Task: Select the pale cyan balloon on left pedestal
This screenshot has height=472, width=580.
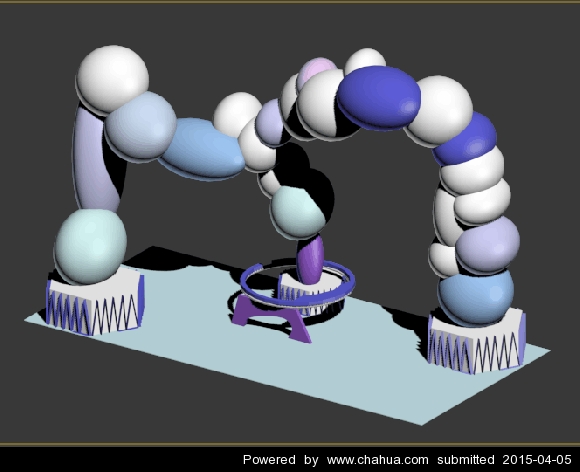Action: point(90,247)
